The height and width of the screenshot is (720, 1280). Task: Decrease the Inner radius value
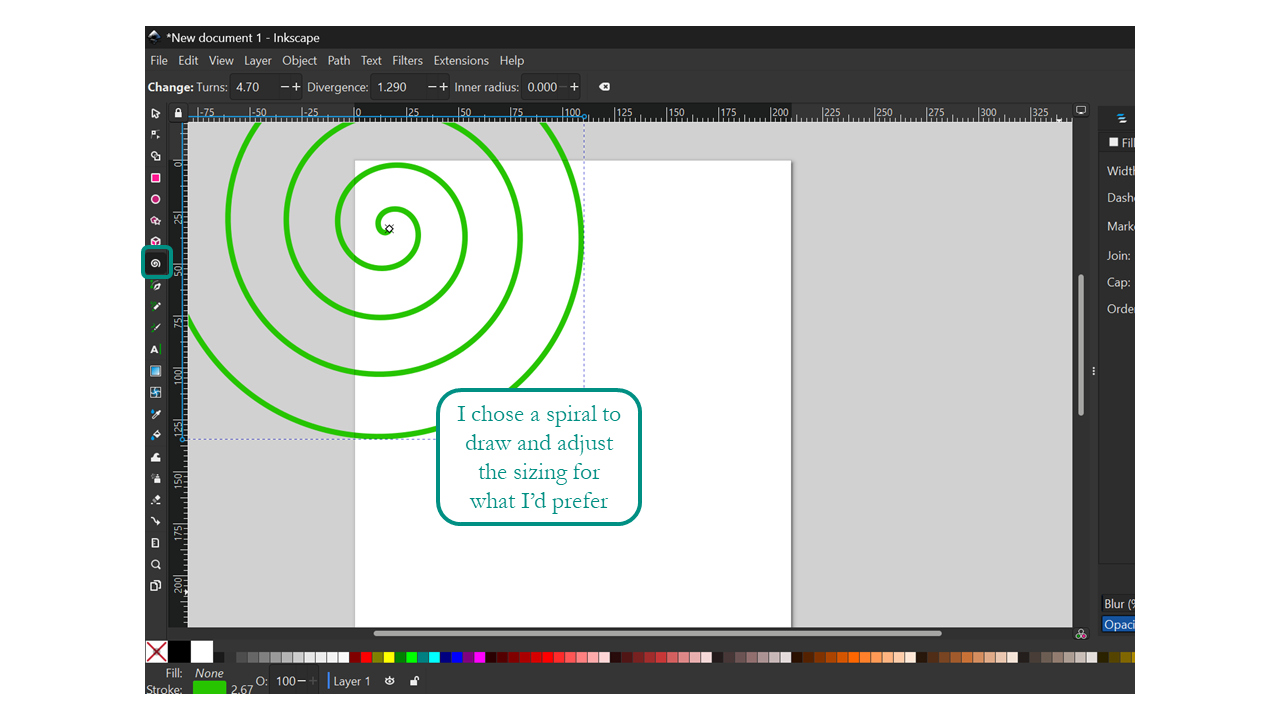(563, 87)
